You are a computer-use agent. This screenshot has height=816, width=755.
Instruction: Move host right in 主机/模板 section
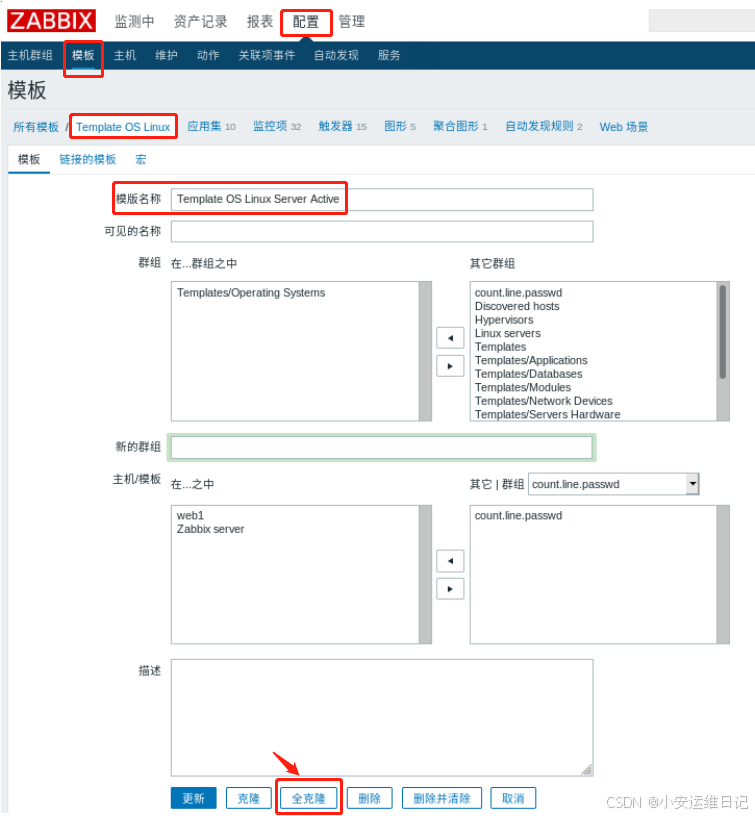click(x=450, y=589)
